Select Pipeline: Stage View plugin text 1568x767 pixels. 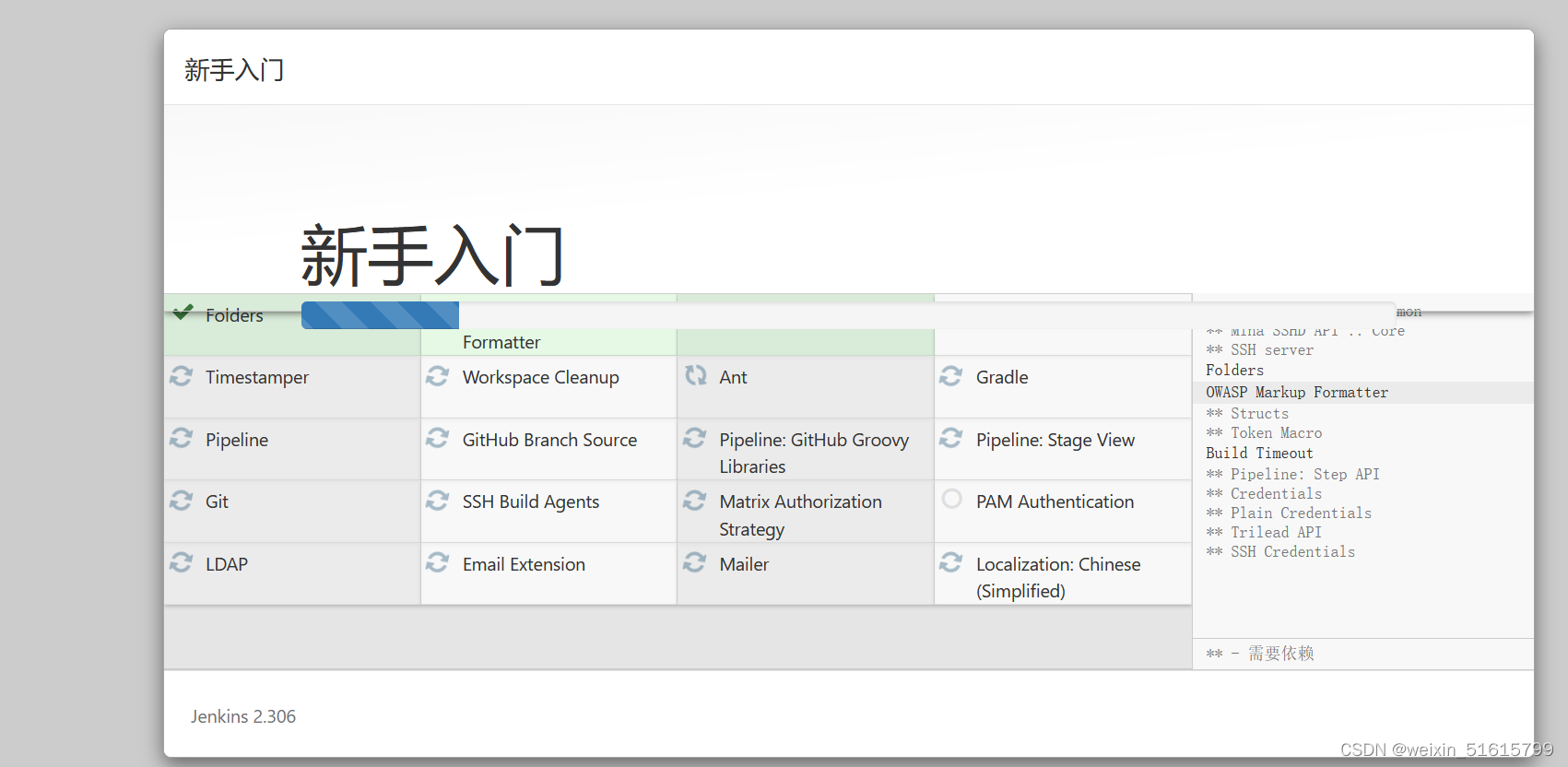click(x=1055, y=440)
